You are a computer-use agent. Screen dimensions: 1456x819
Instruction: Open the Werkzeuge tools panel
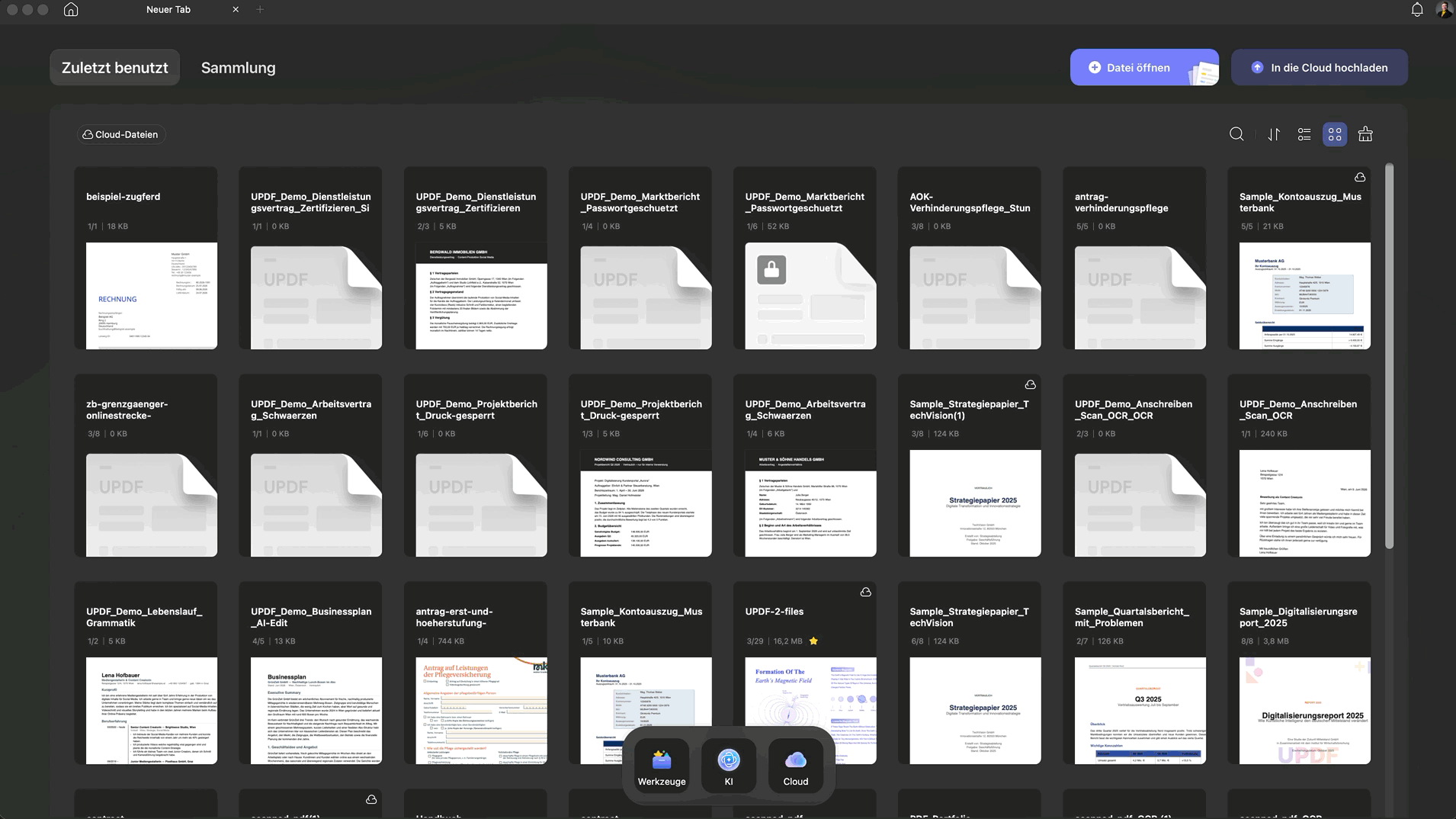click(662, 766)
